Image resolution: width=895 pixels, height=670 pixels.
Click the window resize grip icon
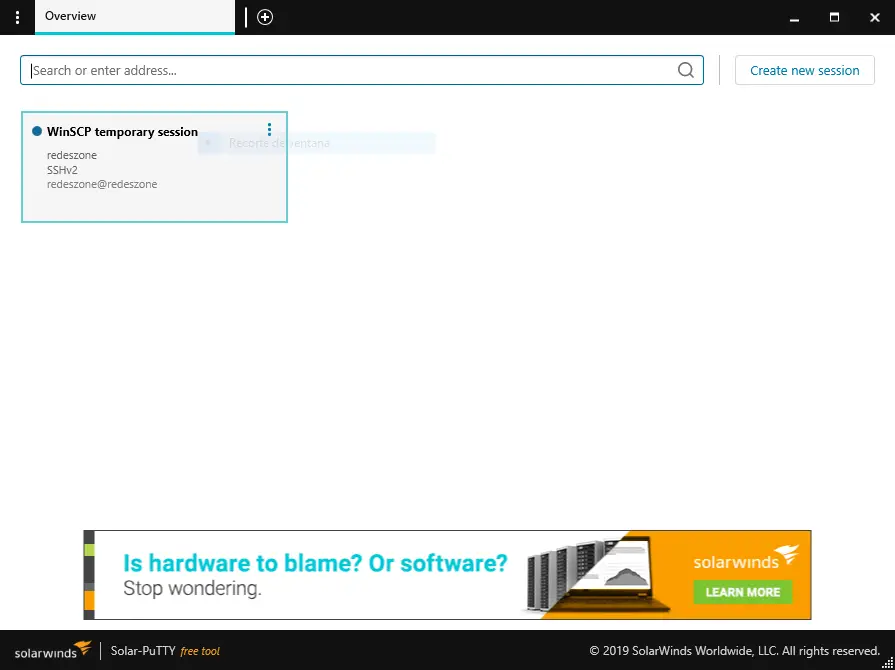[888, 663]
